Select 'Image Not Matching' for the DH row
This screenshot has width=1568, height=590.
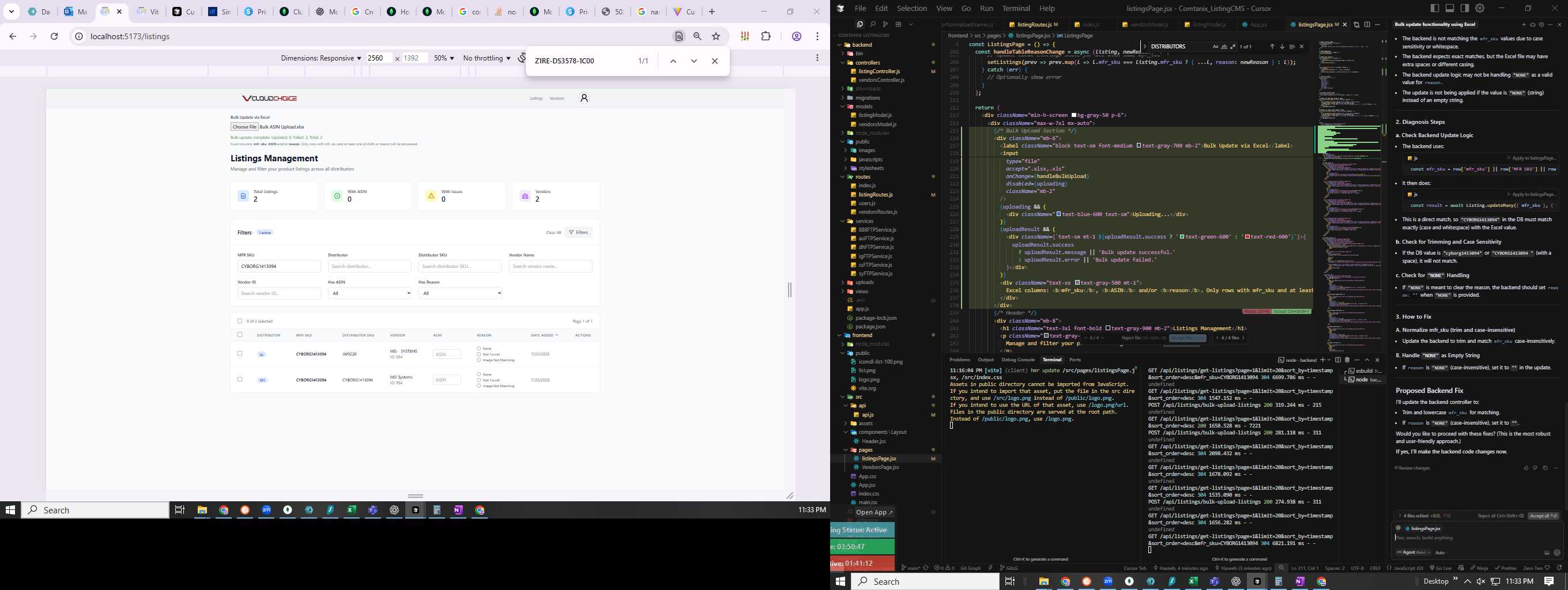[479, 385]
